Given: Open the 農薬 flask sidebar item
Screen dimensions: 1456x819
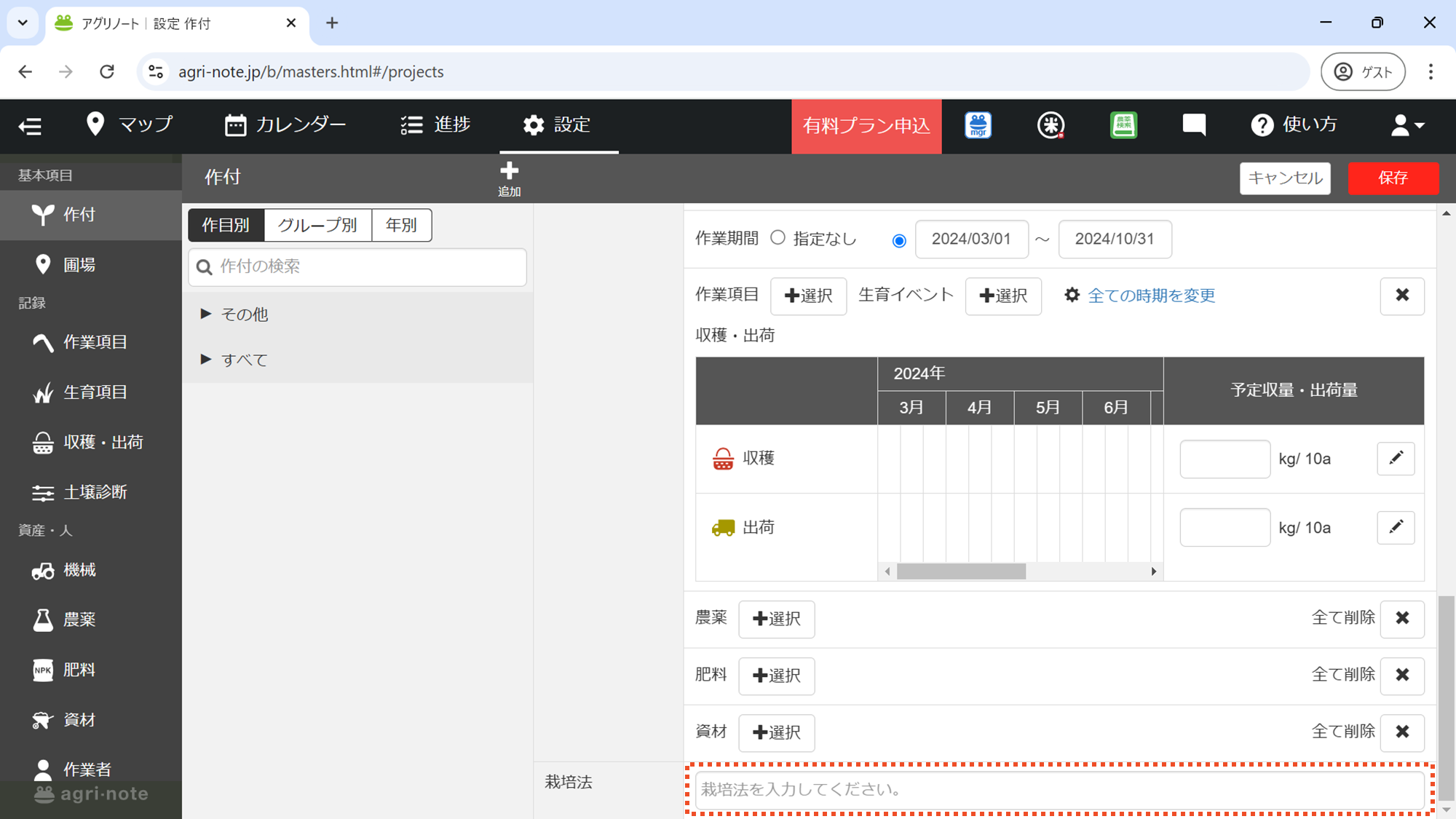Looking at the screenshot, I should (80, 620).
